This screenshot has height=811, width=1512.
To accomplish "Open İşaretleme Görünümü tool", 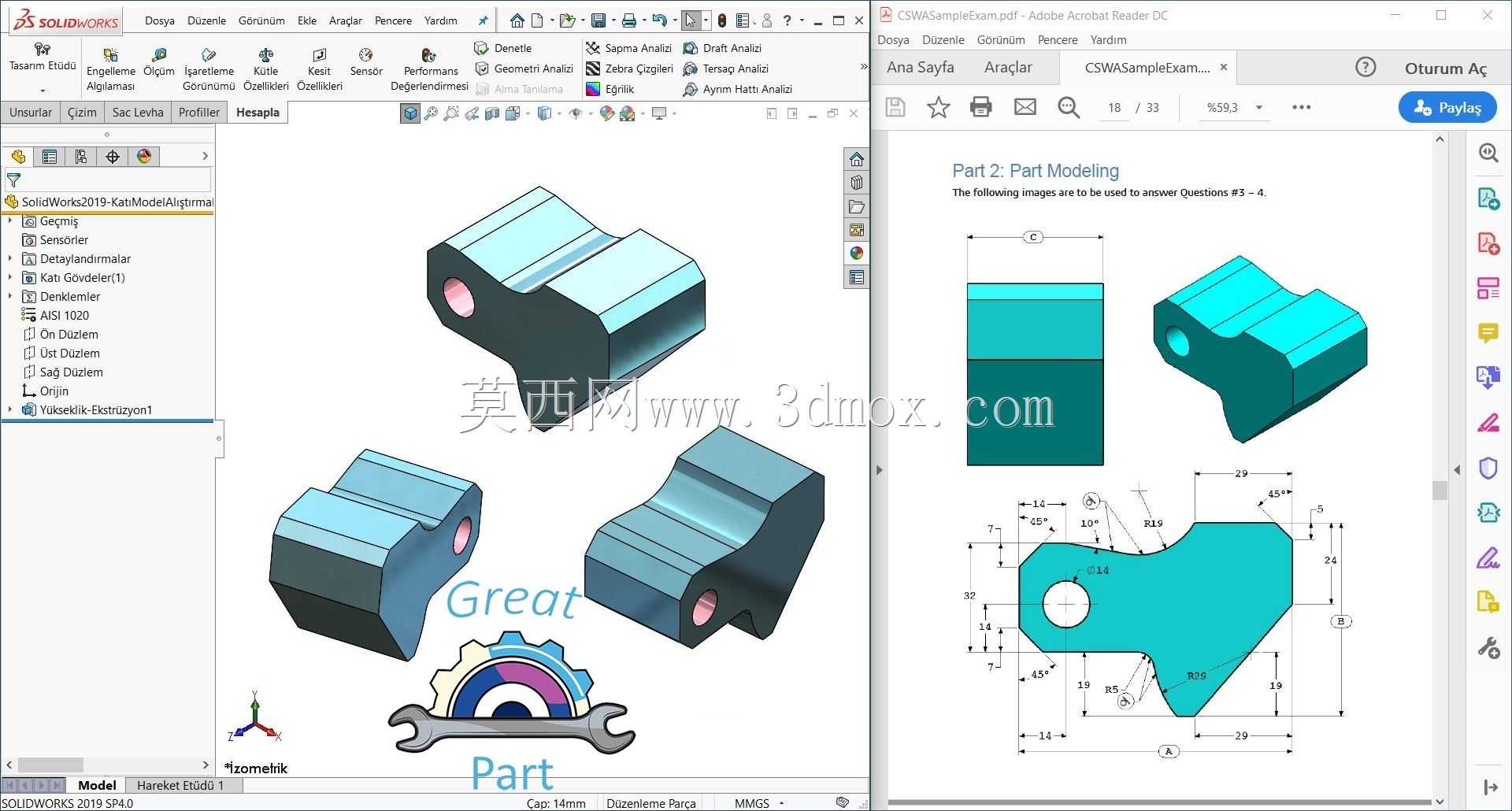I will (x=209, y=70).
